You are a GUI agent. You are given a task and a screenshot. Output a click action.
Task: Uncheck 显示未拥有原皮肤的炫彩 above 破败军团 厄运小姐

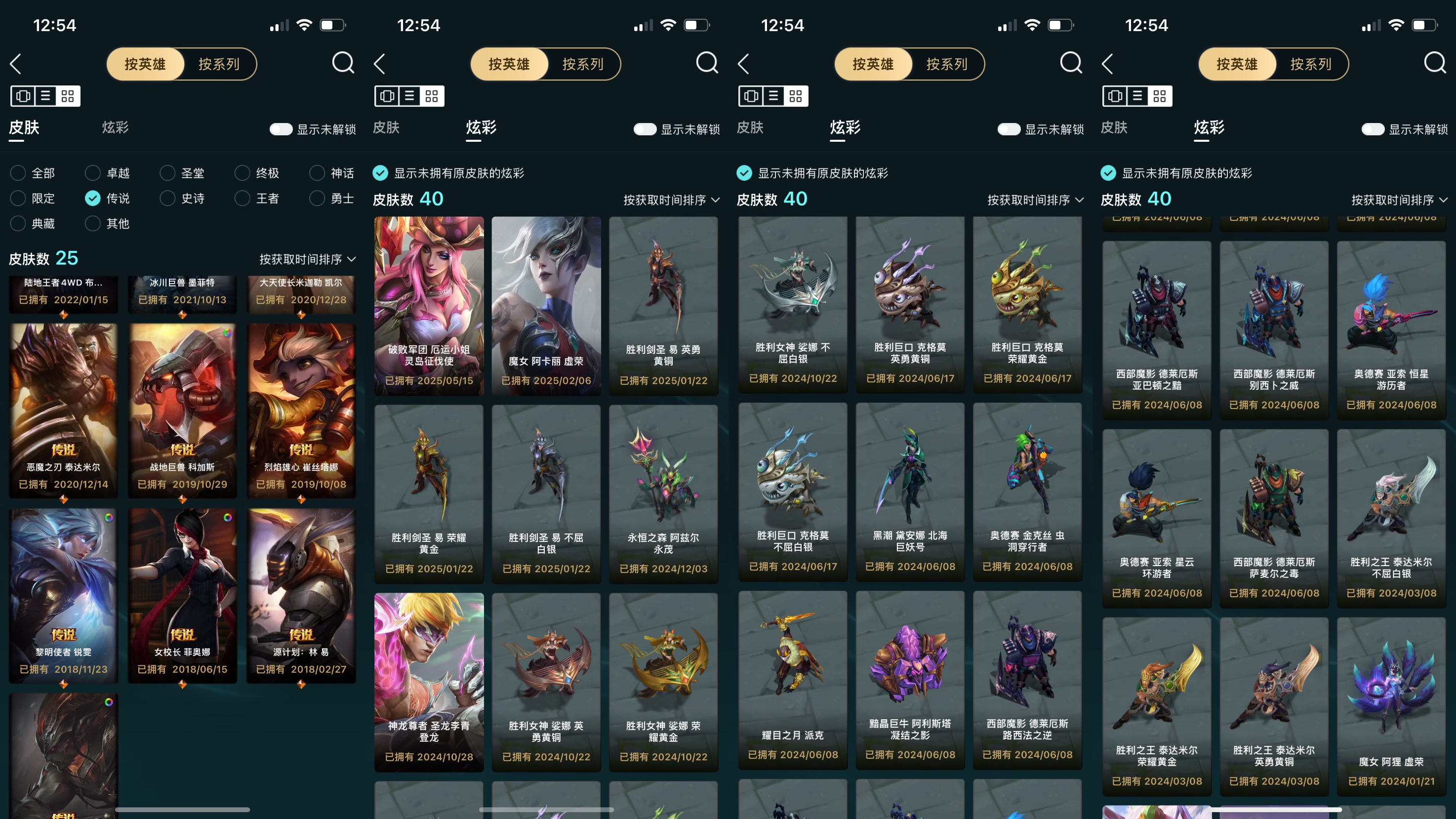click(380, 173)
